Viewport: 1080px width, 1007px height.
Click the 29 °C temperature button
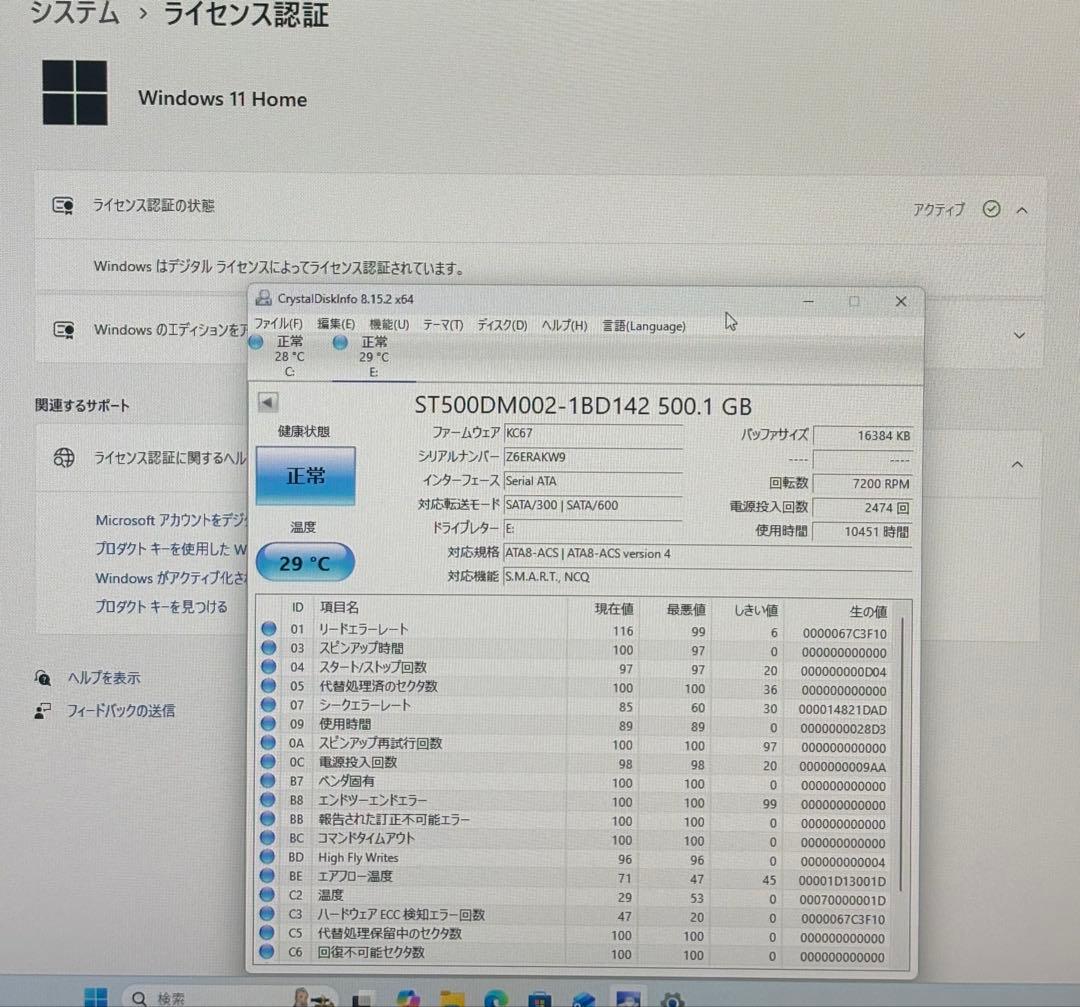tap(305, 563)
